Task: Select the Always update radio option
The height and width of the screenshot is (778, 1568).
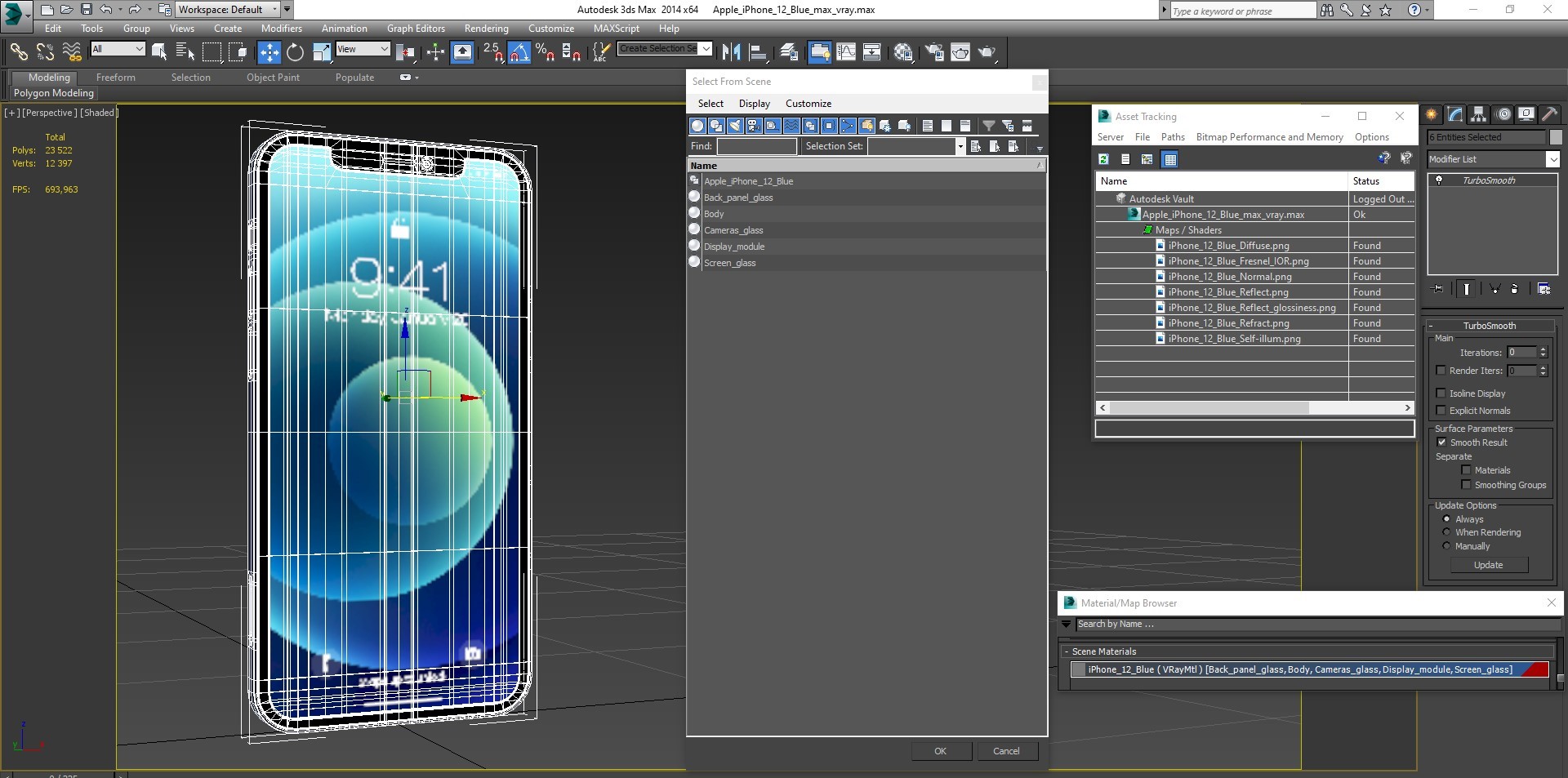Action: 1446,519
